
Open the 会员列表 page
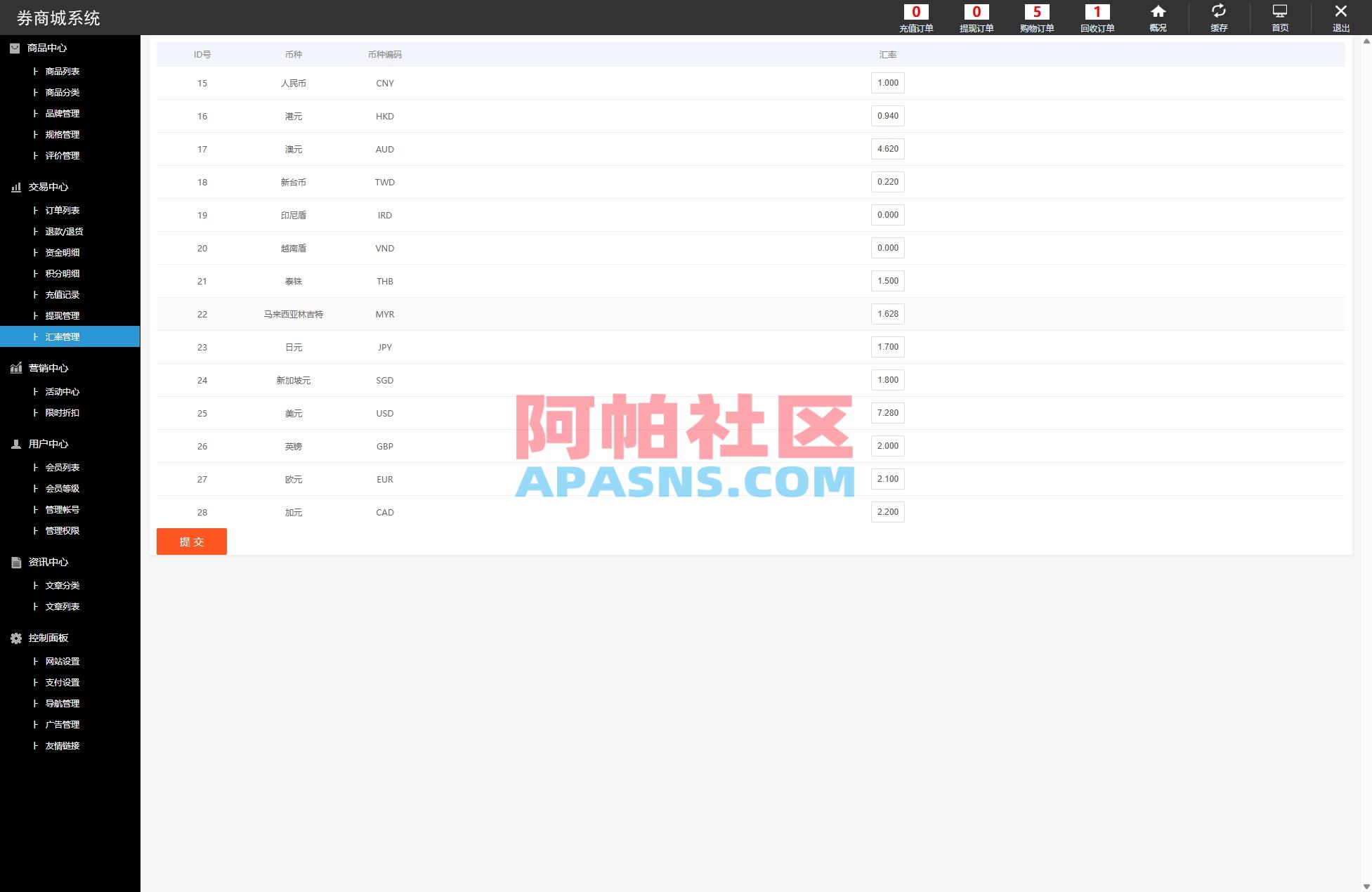pyautogui.click(x=62, y=467)
